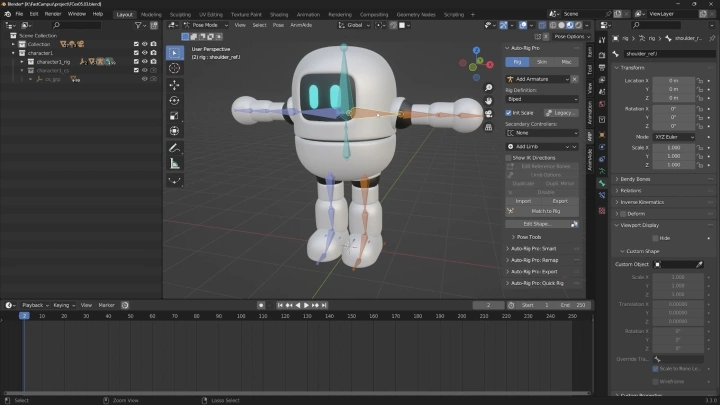Open Global orientation dropdown

(354, 25)
